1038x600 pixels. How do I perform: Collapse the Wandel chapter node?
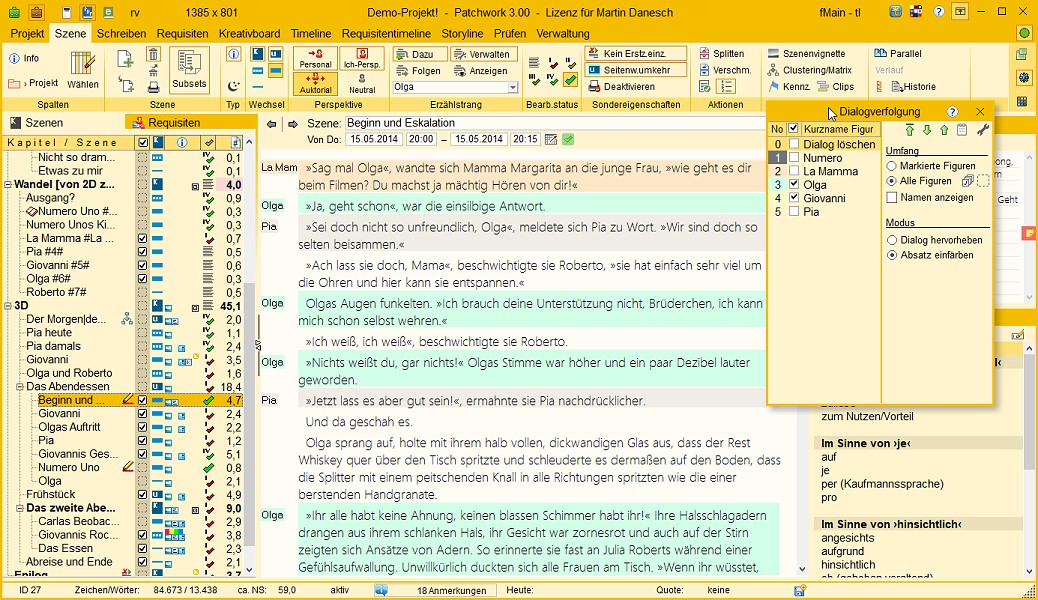8,185
